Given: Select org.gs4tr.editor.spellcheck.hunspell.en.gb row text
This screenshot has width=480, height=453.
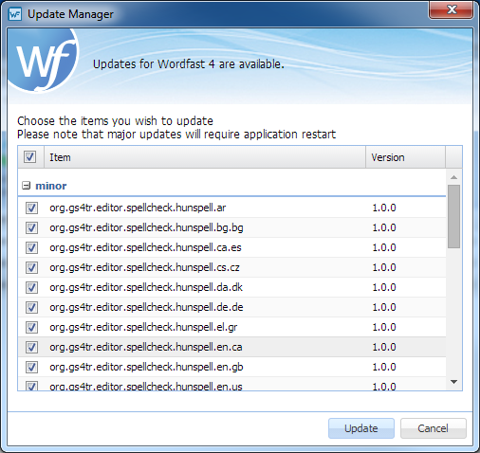Looking at the screenshot, I should (x=146, y=367).
